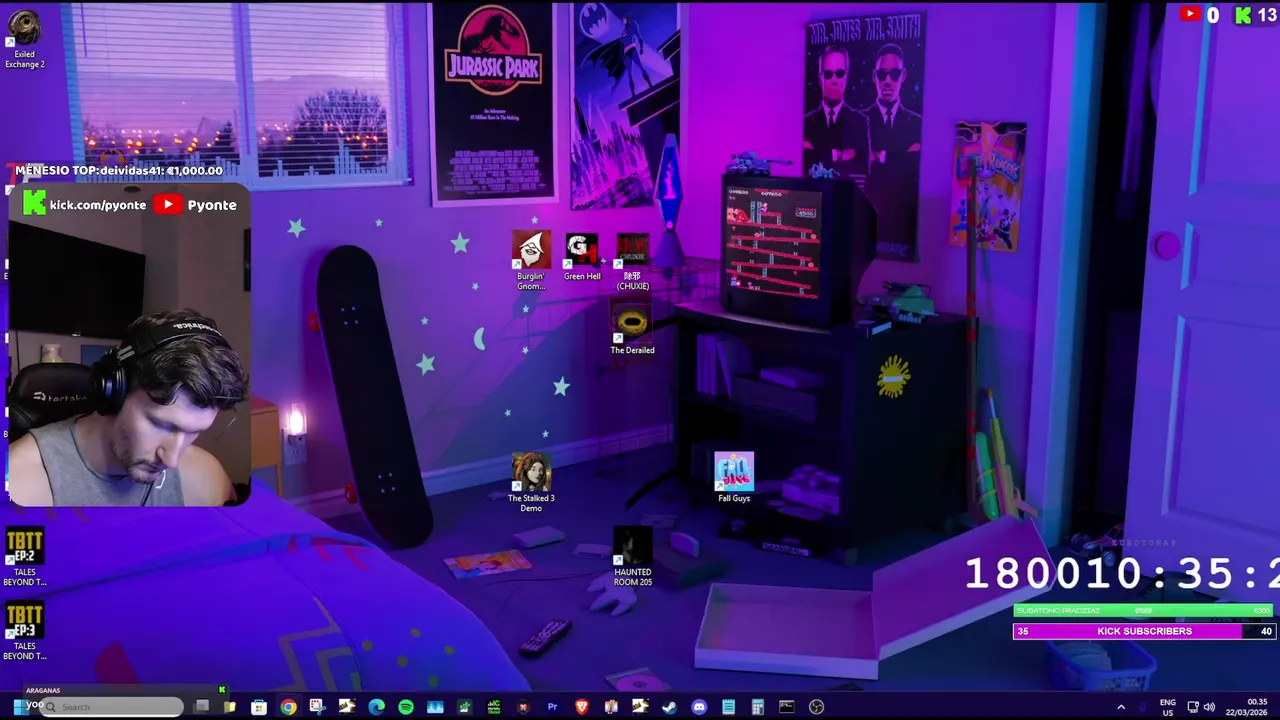Viewport: 1280px width, 720px height.
Task: Click the kick.com/pyonte overlay label
Action: pos(98,205)
